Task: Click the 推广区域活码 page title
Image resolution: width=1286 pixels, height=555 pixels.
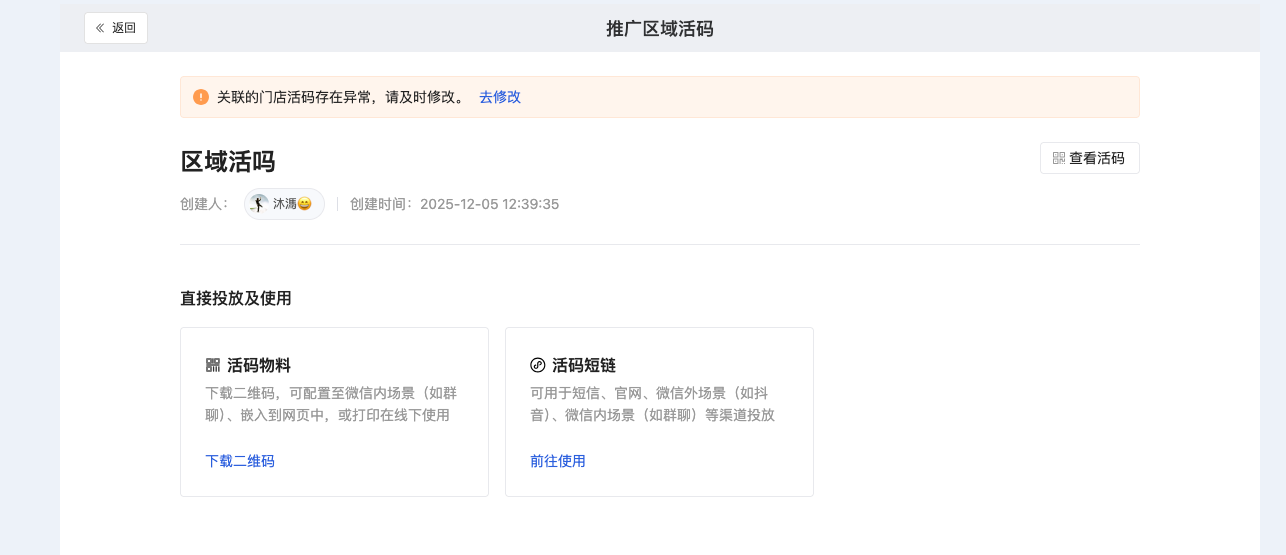Action: click(x=660, y=28)
